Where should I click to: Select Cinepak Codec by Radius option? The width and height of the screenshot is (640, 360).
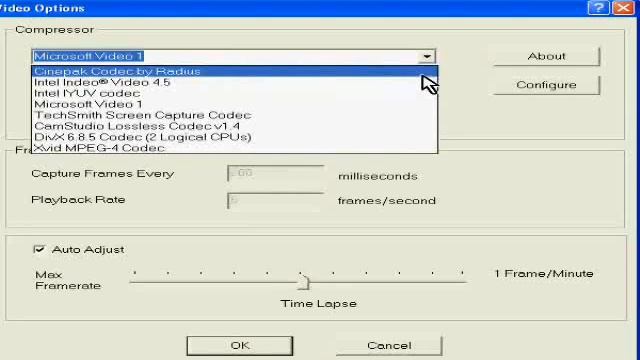[234, 71]
